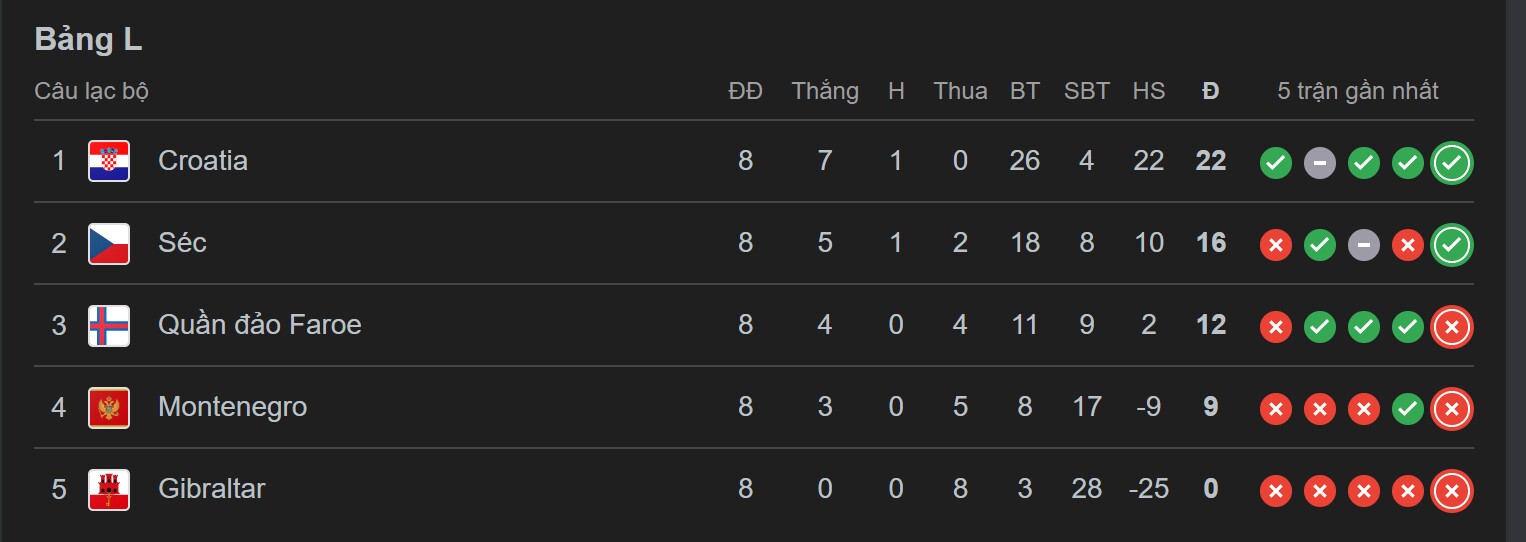Viewport: 1526px width, 542px height.
Task: Click Gibraltar's latest outlined loss icon
Action: (1452, 491)
